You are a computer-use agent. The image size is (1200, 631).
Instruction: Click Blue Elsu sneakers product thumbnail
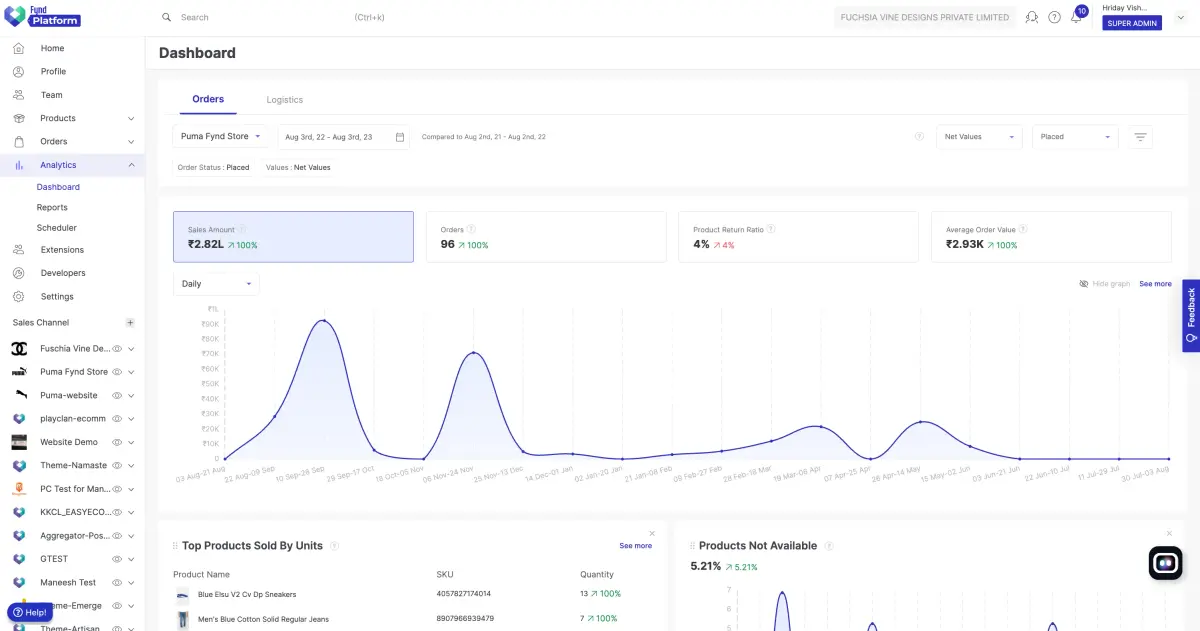pos(182,594)
